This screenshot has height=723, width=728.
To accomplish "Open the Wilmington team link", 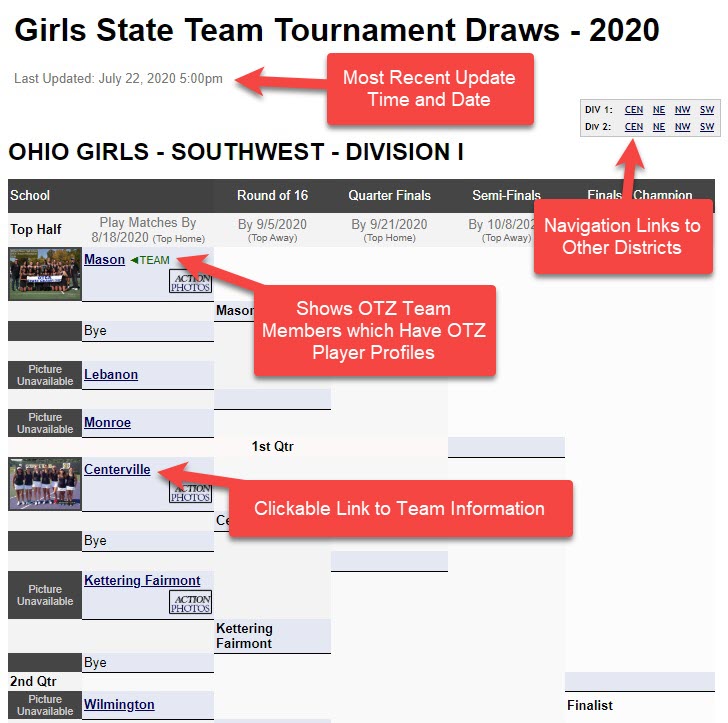I will (x=119, y=704).
